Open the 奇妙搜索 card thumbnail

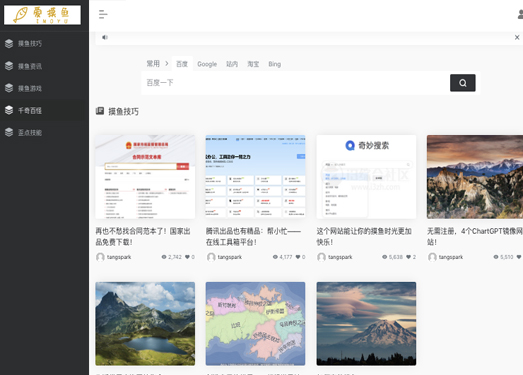[x=366, y=177]
